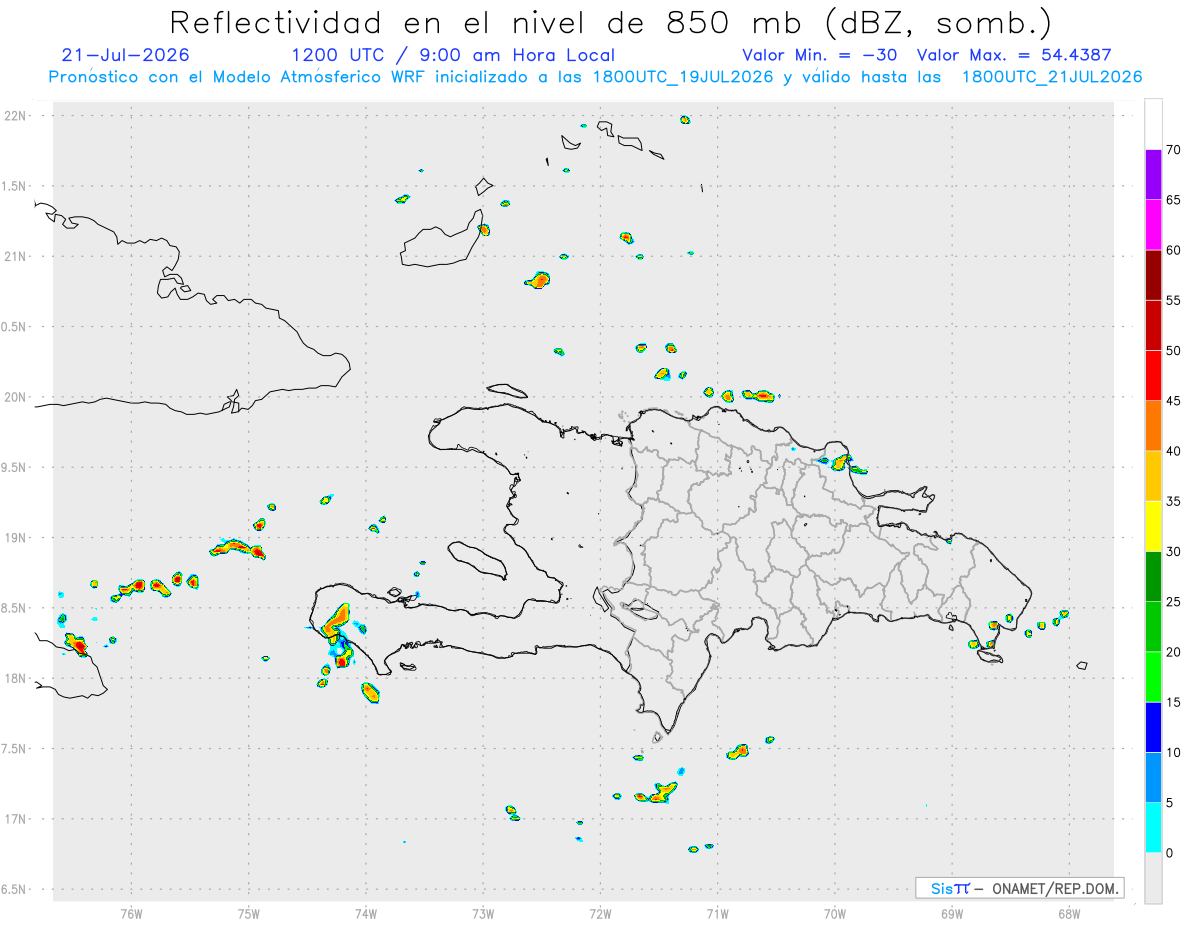
Task: Pick the gray below-zero band at colorbar bottom
Action: [1153, 878]
